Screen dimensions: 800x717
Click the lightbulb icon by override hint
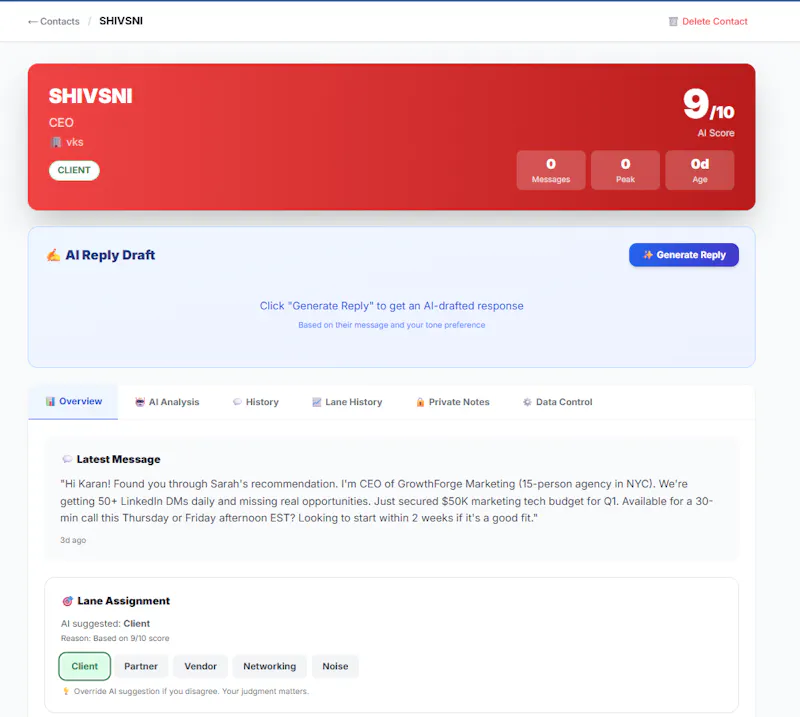point(66,691)
